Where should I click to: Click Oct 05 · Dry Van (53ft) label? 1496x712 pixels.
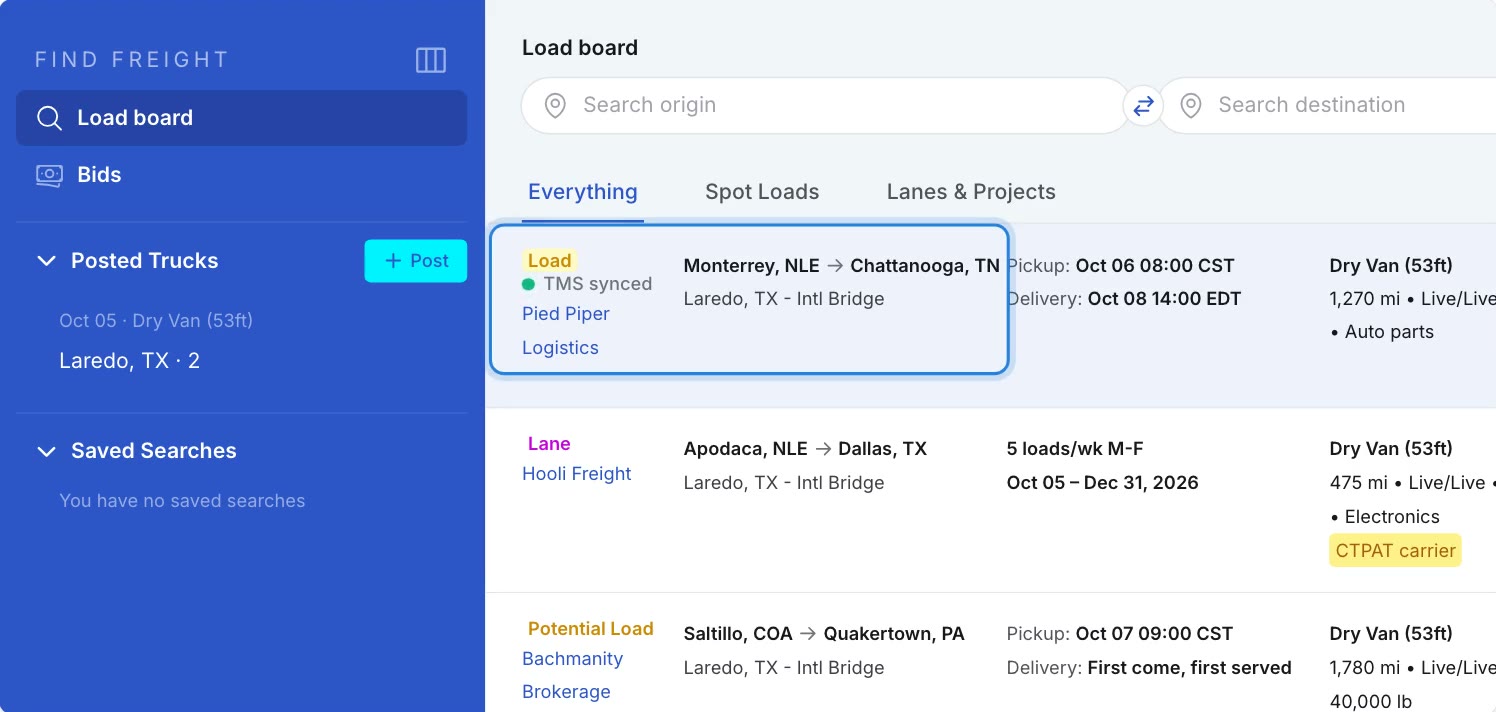click(156, 321)
